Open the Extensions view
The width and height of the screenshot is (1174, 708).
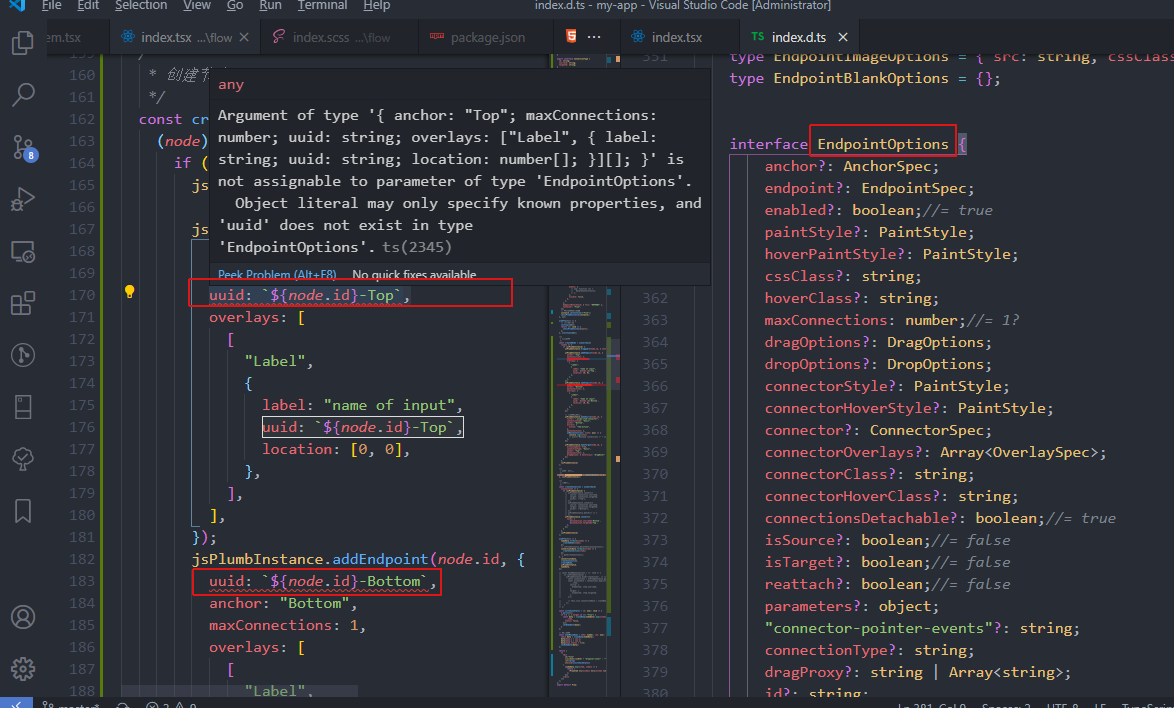[22, 303]
